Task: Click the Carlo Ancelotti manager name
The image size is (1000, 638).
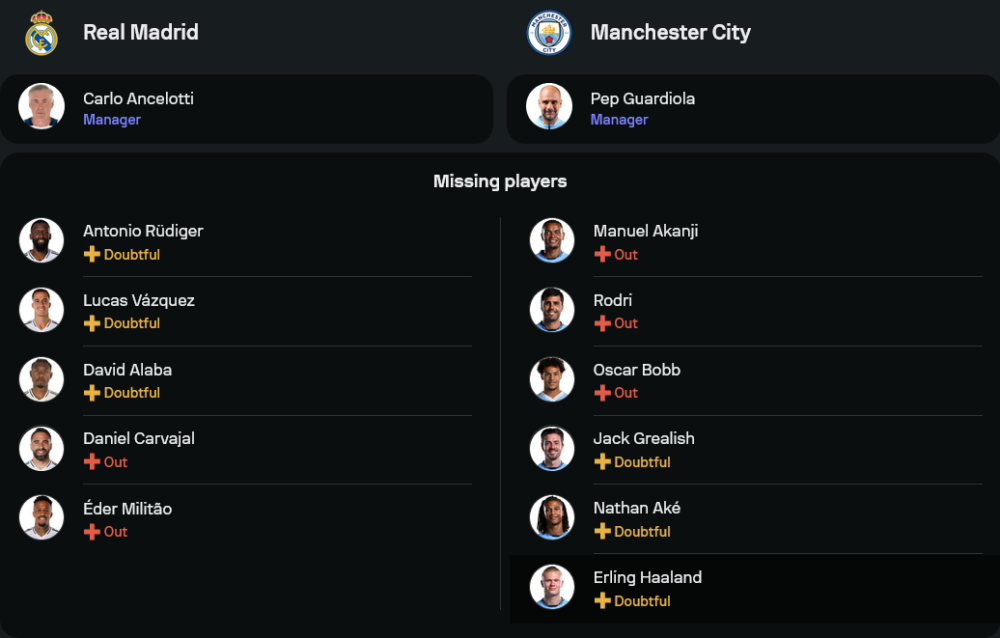Action: (138, 98)
